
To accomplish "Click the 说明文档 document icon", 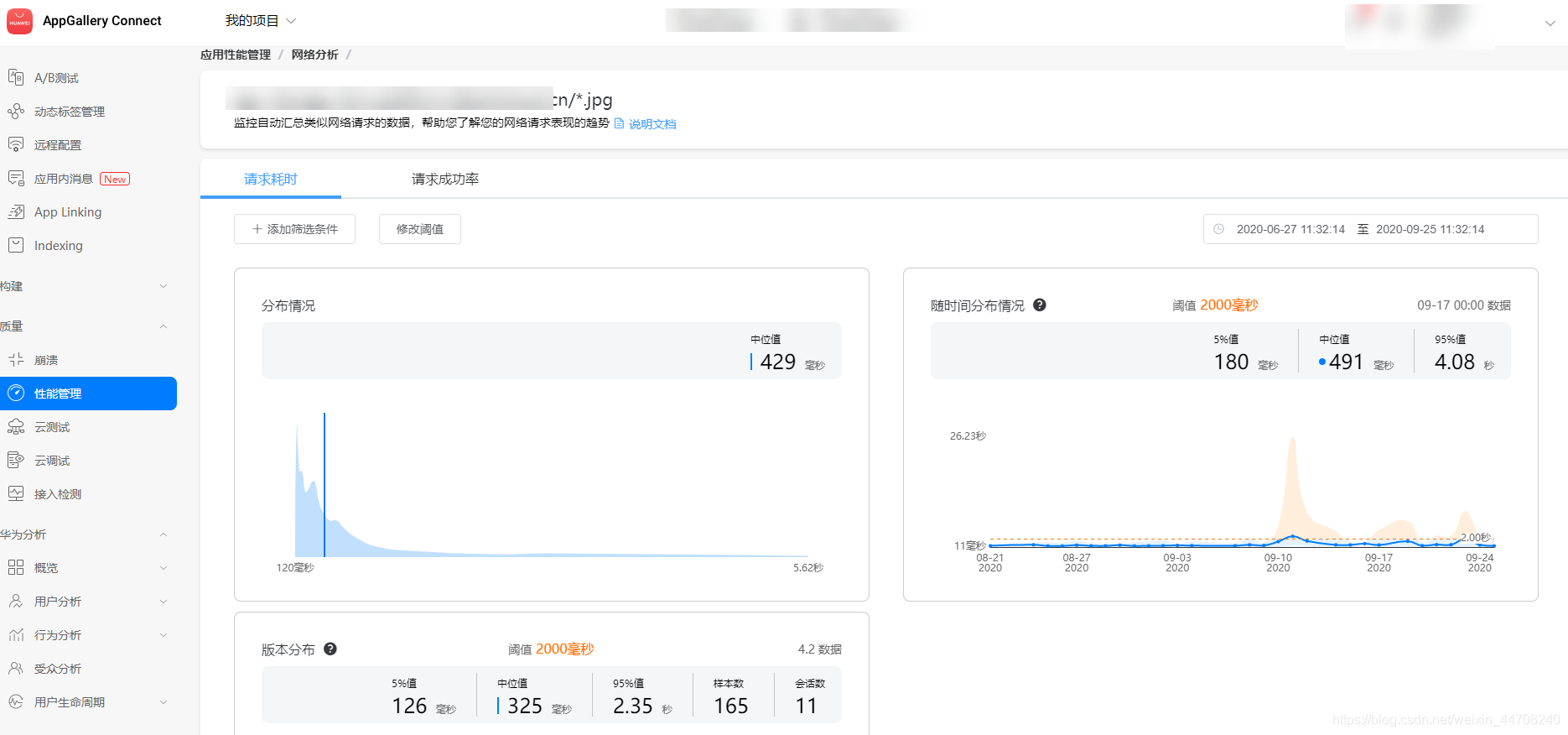I will point(620,123).
